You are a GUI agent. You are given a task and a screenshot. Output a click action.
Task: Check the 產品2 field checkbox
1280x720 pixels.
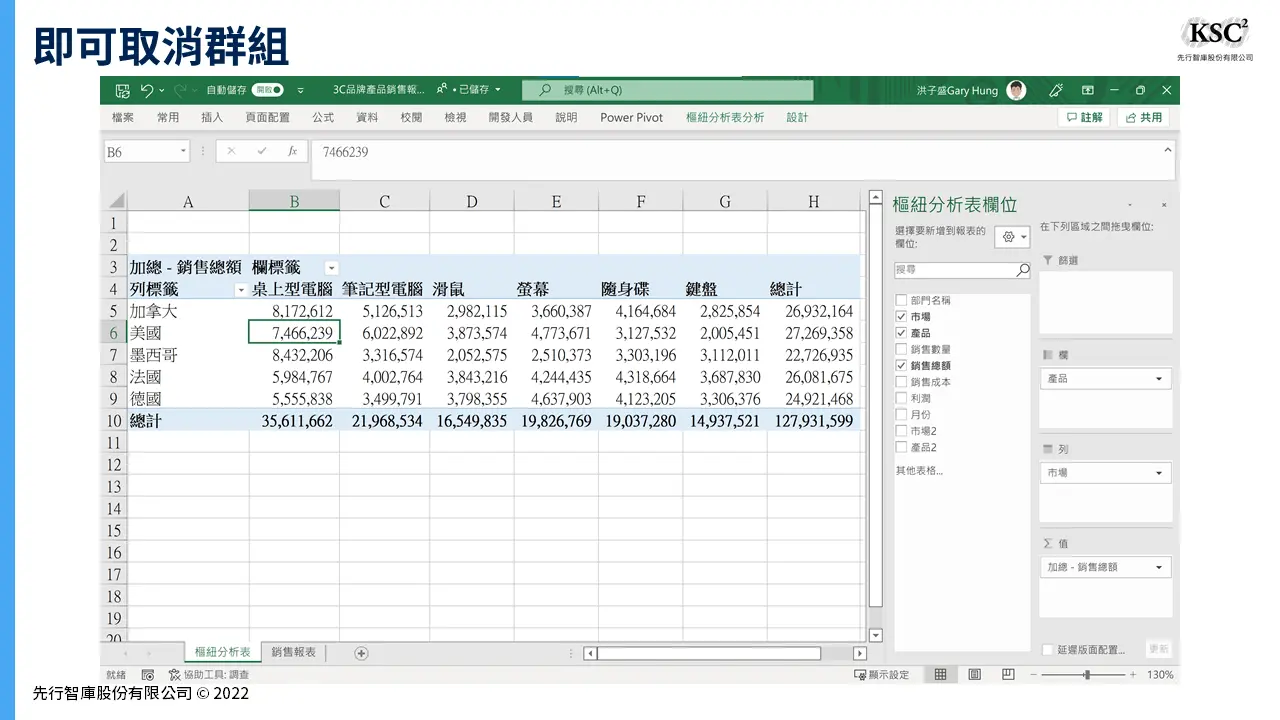(901, 447)
